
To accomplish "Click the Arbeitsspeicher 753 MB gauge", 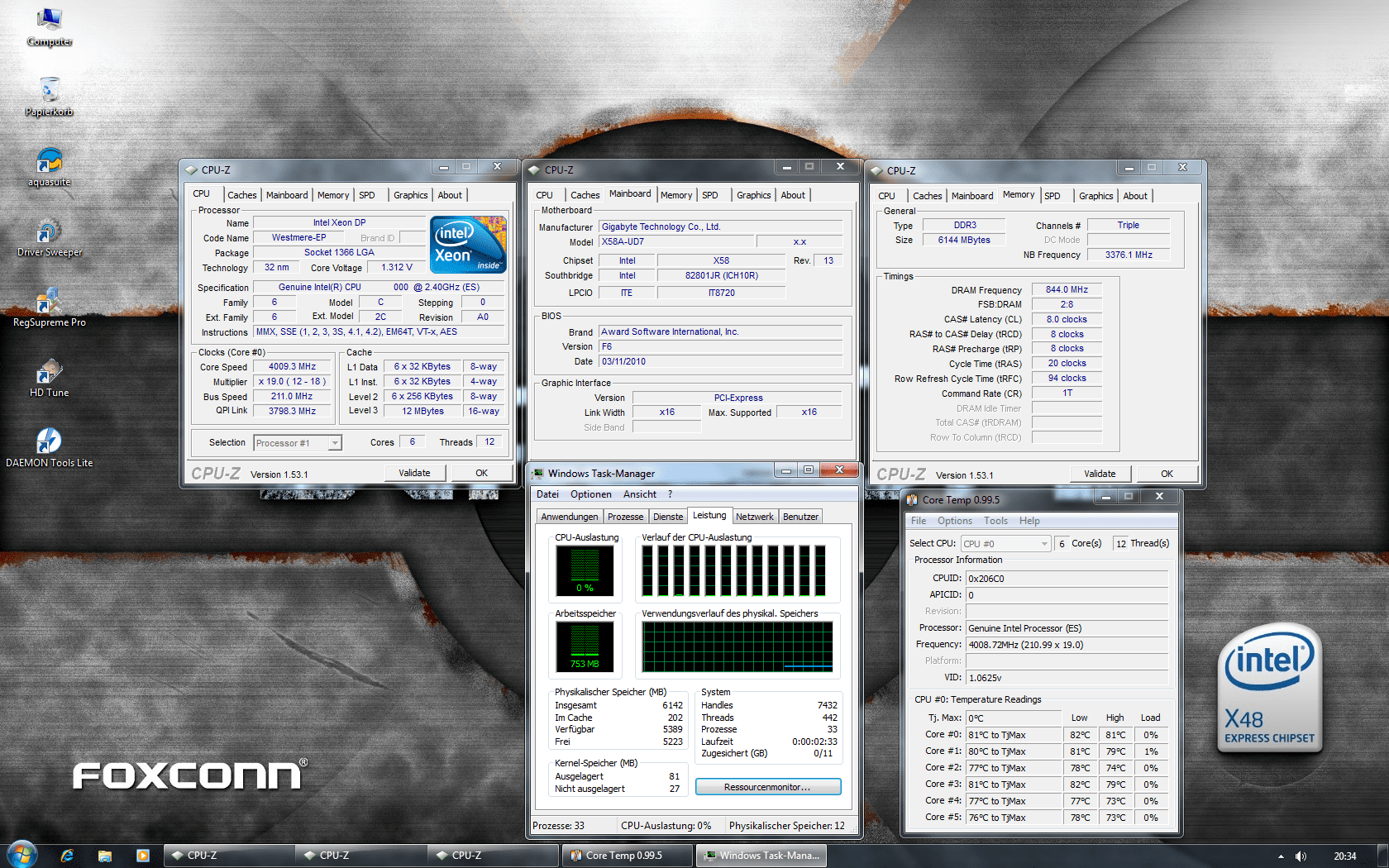I will click(x=585, y=647).
